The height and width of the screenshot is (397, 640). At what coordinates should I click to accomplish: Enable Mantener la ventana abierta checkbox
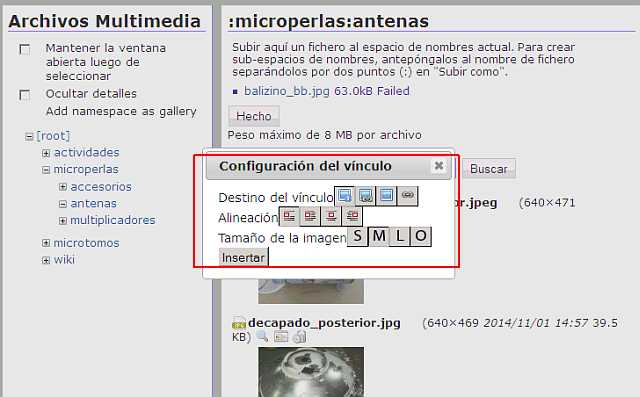point(25,50)
